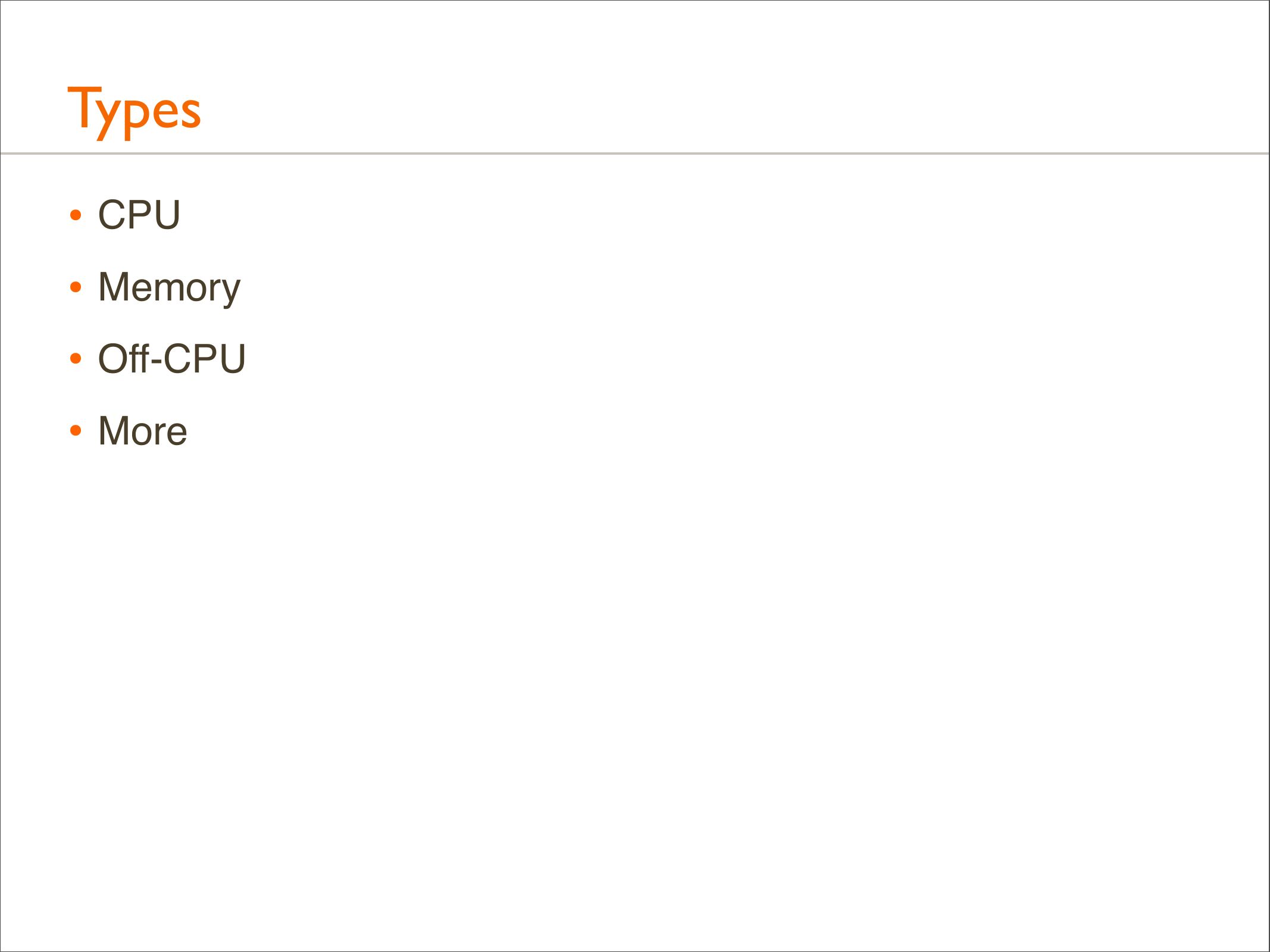This screenshot has width=1270, height=952.
Task: Click the orange bullet dot before More
Action: coord(76,431)
